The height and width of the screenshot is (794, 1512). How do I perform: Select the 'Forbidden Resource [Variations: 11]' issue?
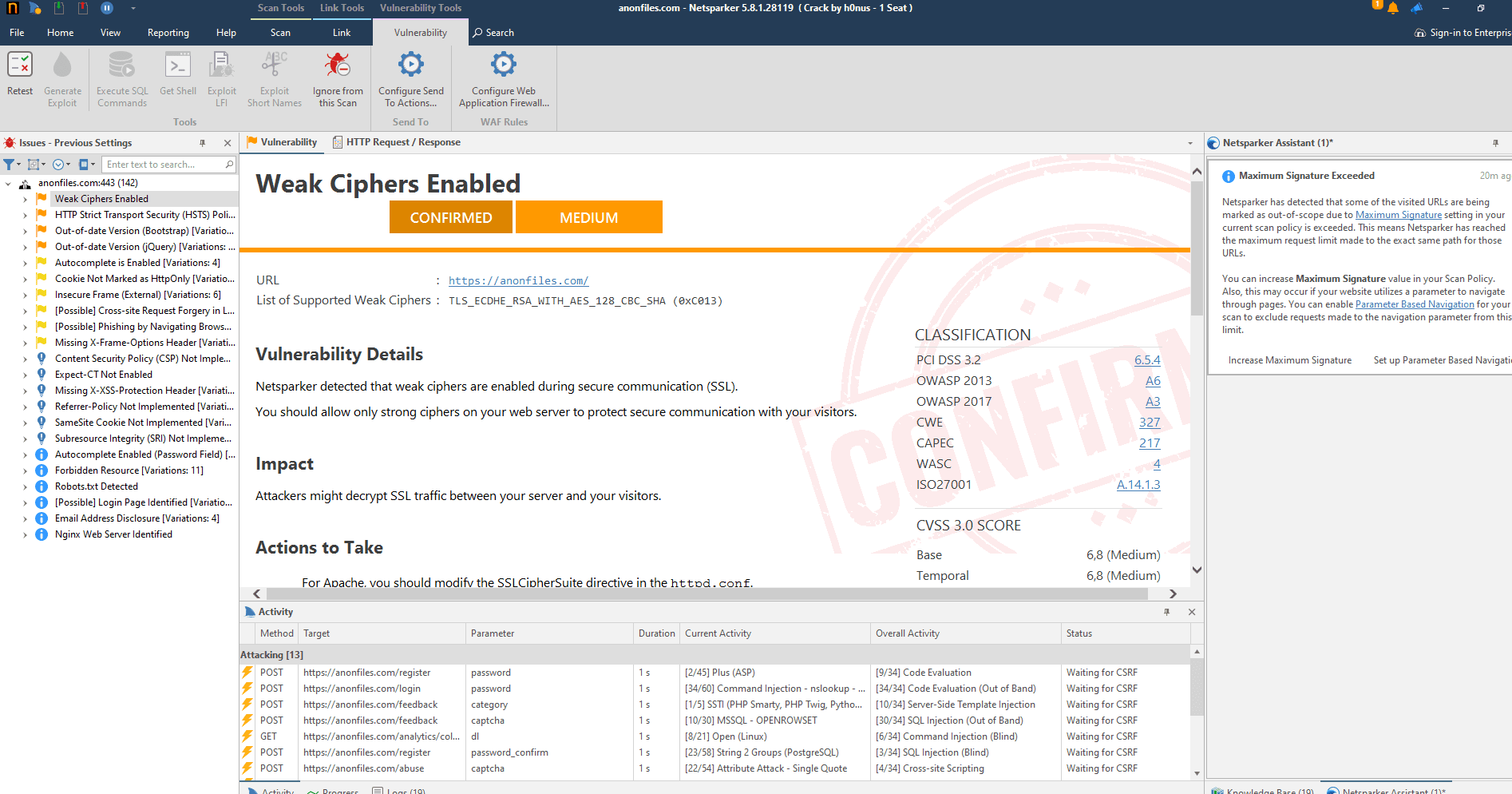(x=129, y=470)
